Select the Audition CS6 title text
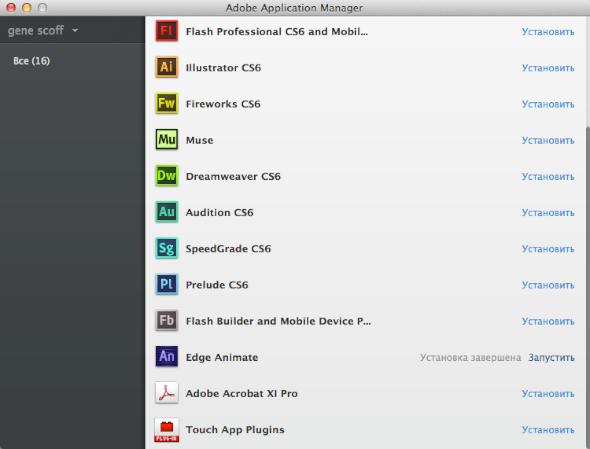Image resolution: width=590 pixels, height=449 pixels. (x=219, y=213)
